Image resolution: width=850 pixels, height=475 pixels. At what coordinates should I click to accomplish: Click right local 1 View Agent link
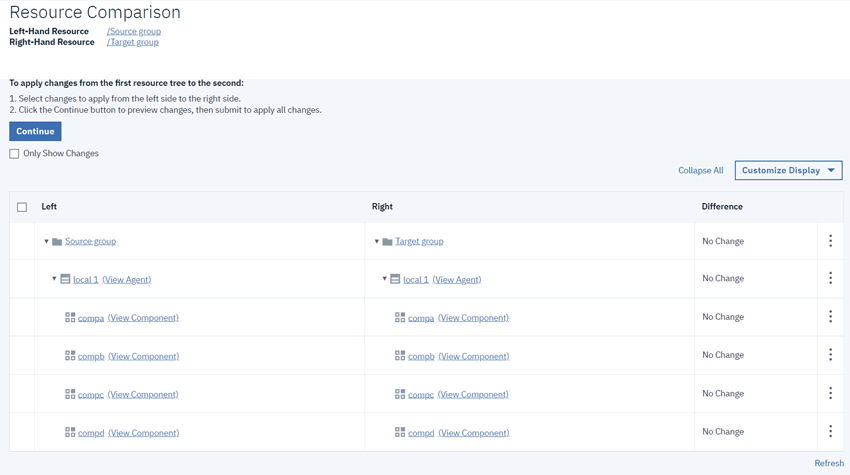coord(457,280)
